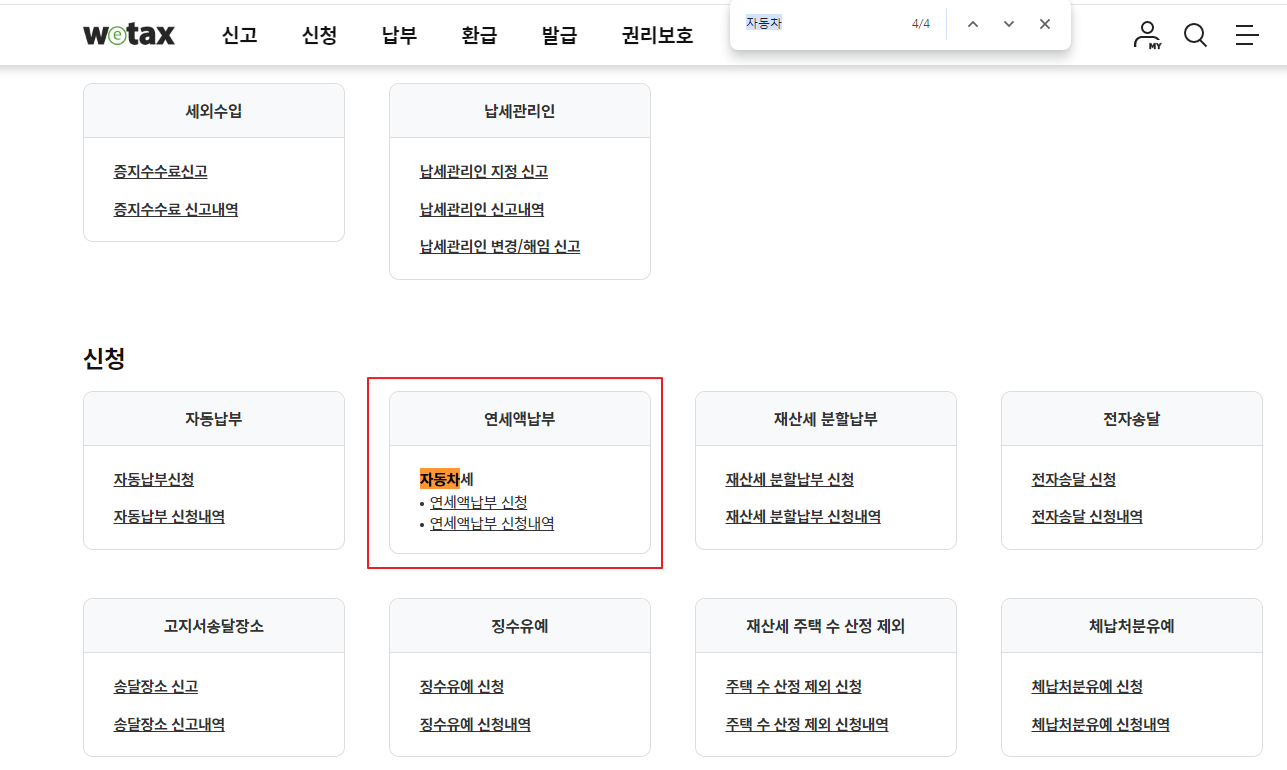Viewport: 1287px width, 770px height.
Task: Open the hamburger full menu icon
Action: pyautogui.click(x=1247, y=35)
